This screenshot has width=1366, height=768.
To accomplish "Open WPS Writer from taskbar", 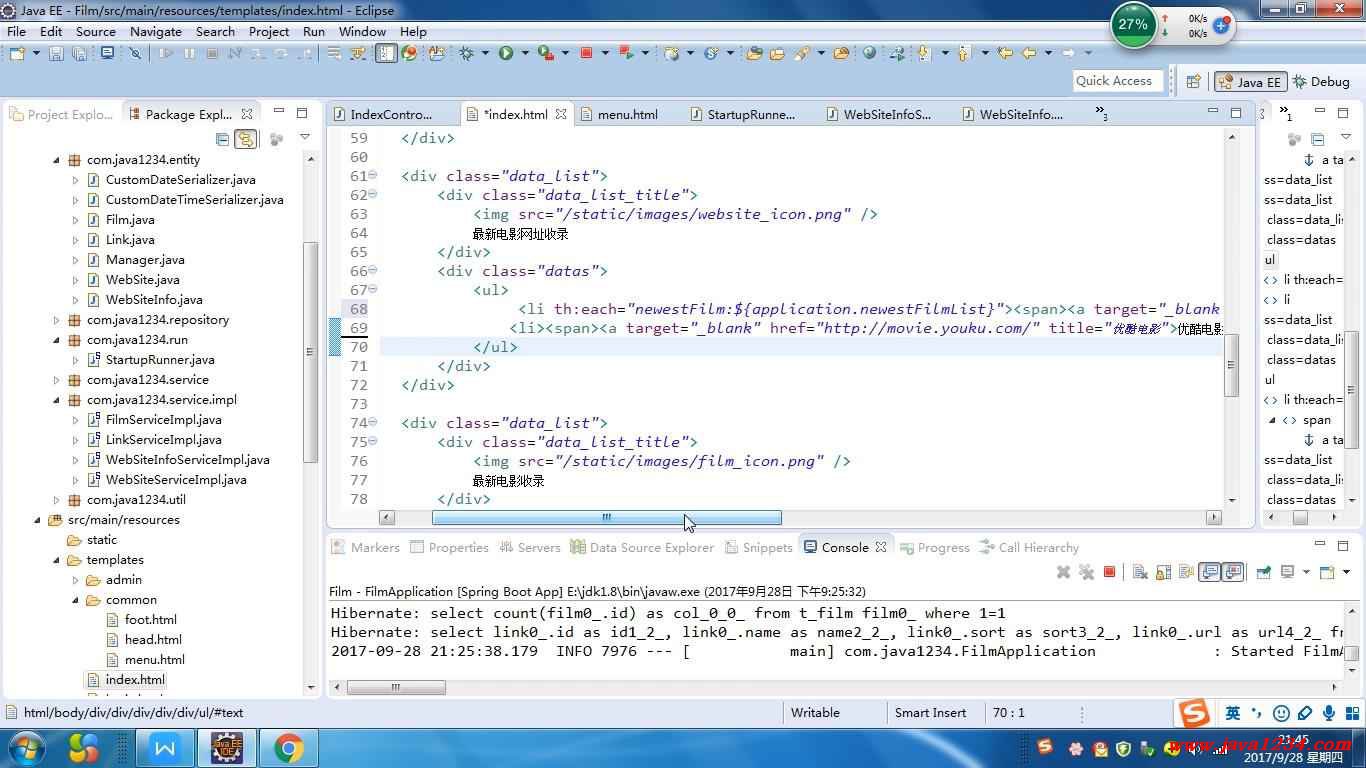I will coord(165,747).
